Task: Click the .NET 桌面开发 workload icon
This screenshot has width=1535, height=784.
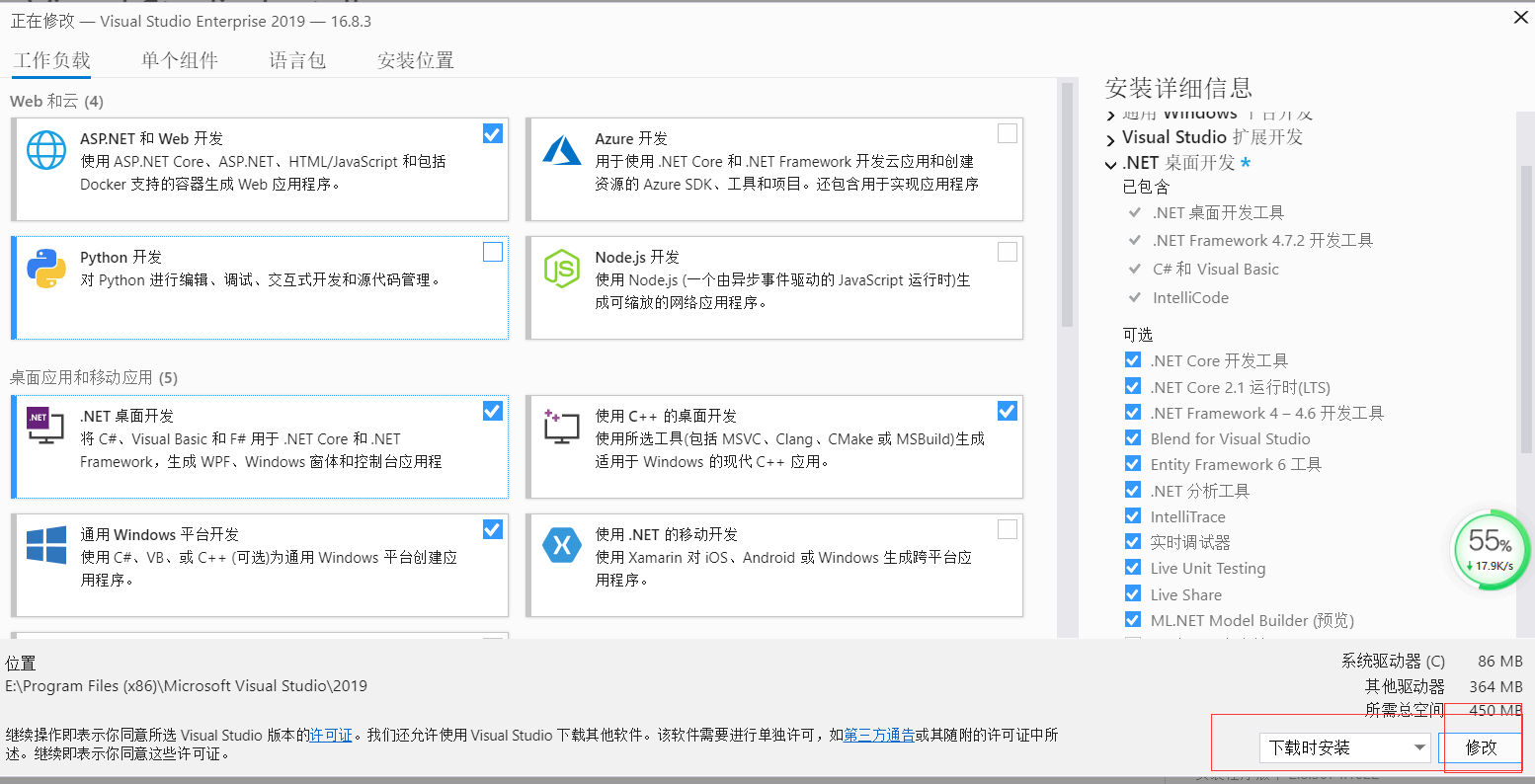Action: pyautogui.click(x=45, y=425)
